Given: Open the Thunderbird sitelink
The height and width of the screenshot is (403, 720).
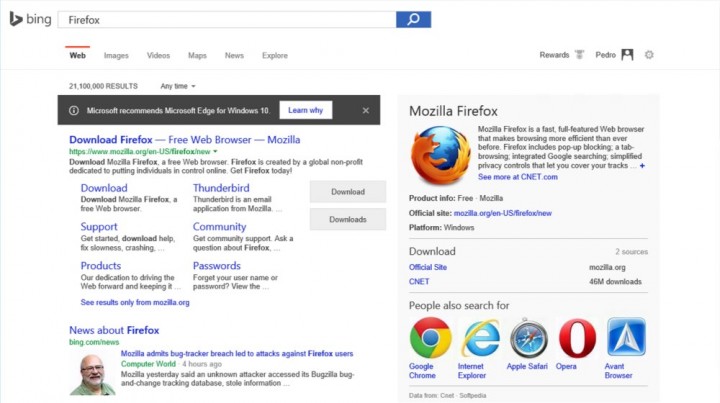Looking at the screenshot, I should click(x=221, y=188).
